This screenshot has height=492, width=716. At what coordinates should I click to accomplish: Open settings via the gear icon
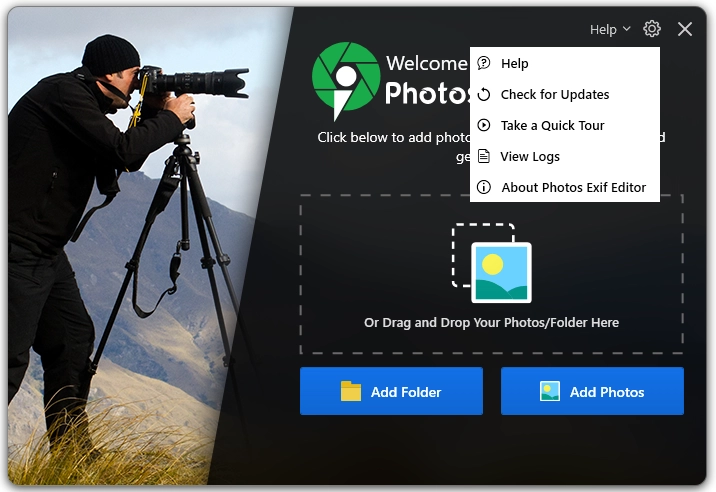point(652,29)
